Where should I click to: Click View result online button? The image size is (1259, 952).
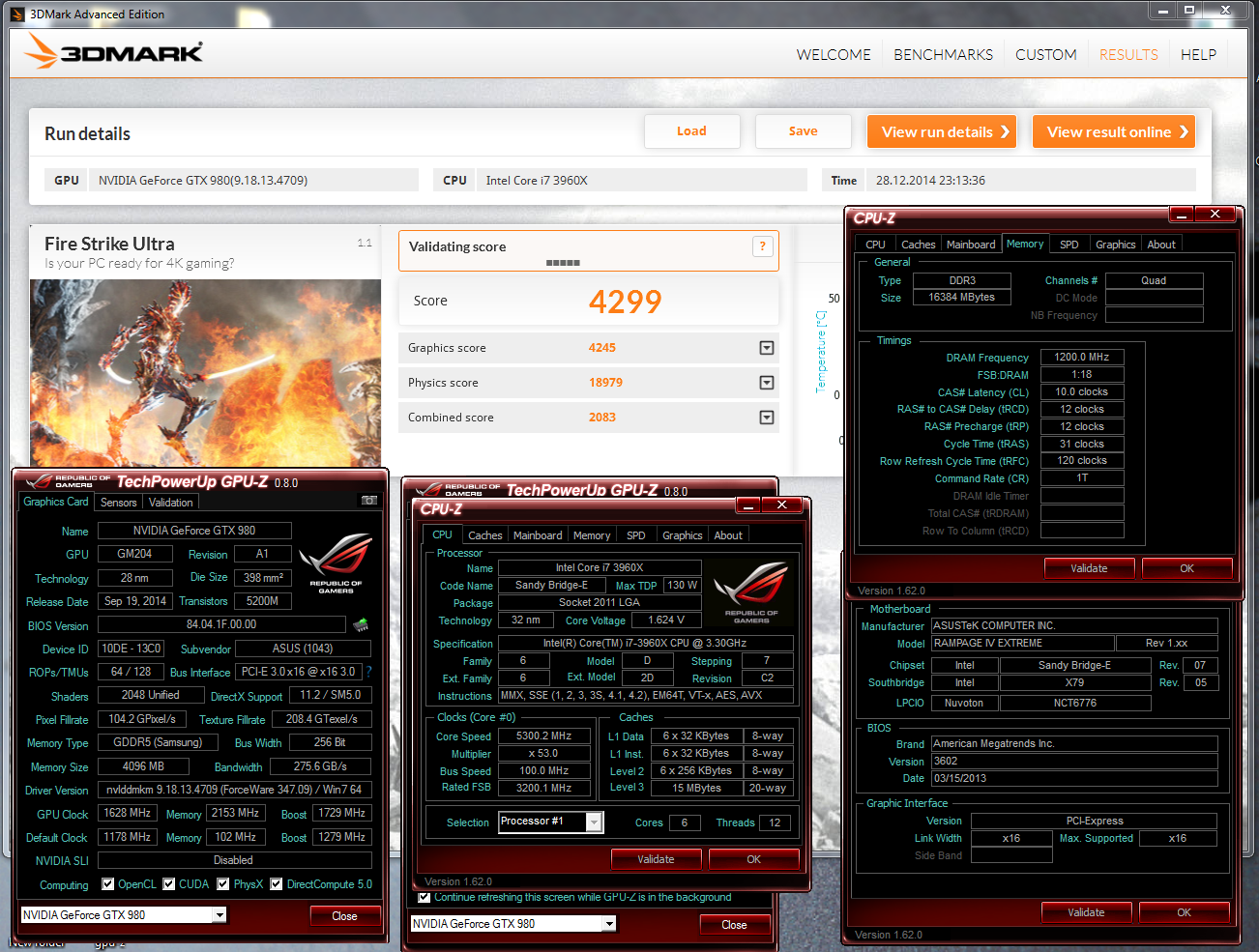1114,132
